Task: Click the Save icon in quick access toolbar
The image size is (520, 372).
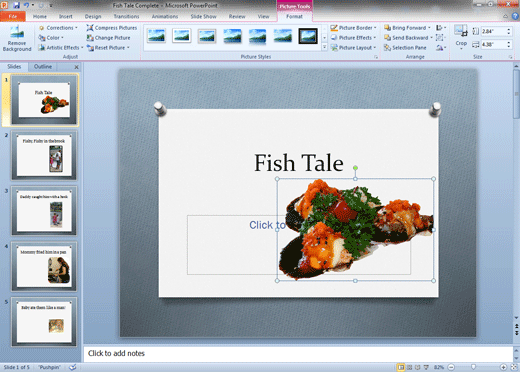Action: coord(16,5)
